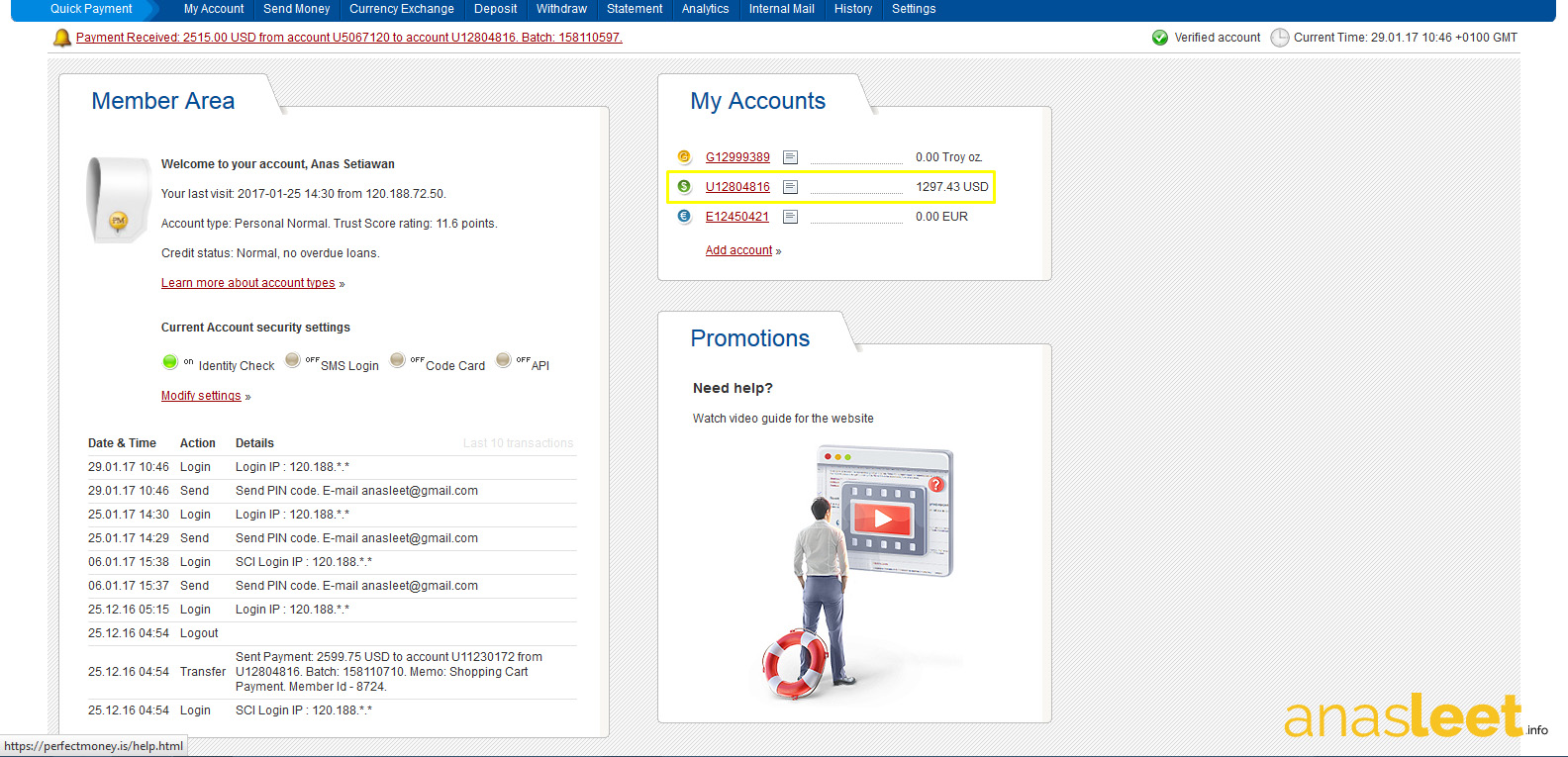Click the Modify settings link

point(201,396)
